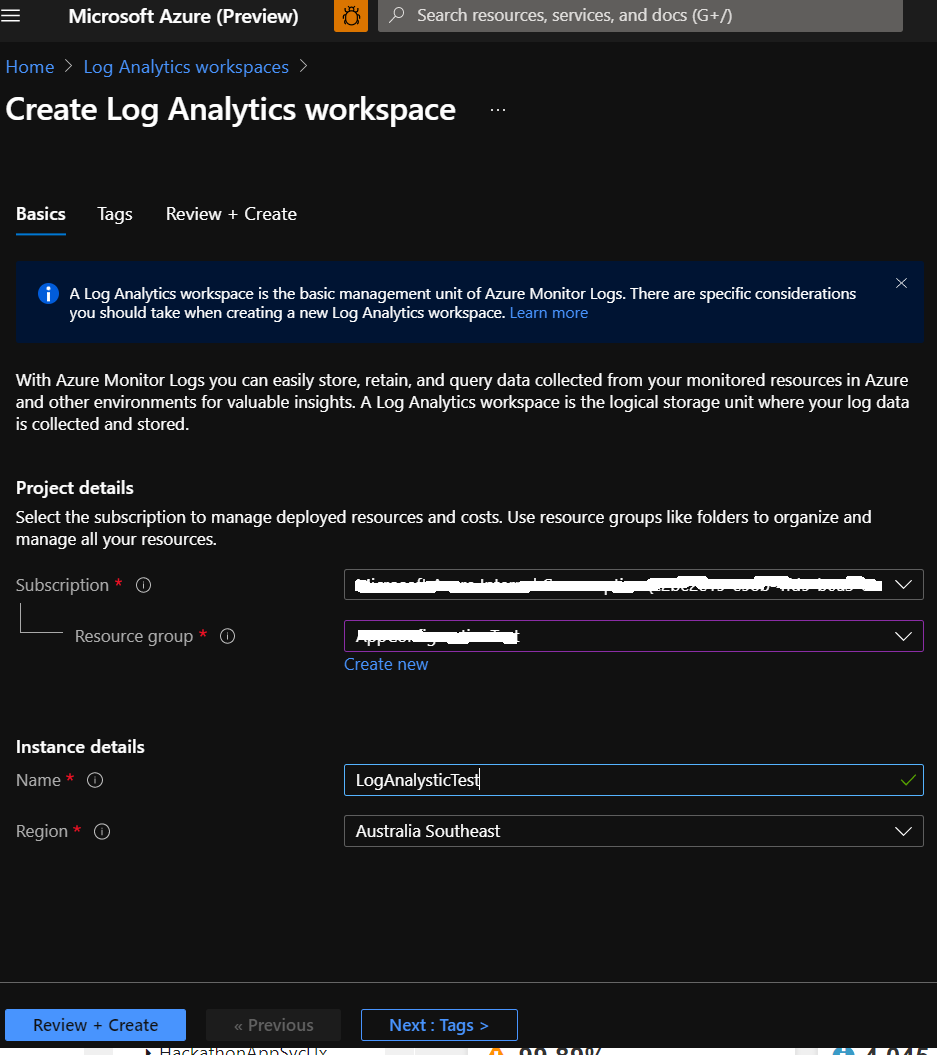Click Create new resource group link
The image size is (937, 1055).
[386, 664]
